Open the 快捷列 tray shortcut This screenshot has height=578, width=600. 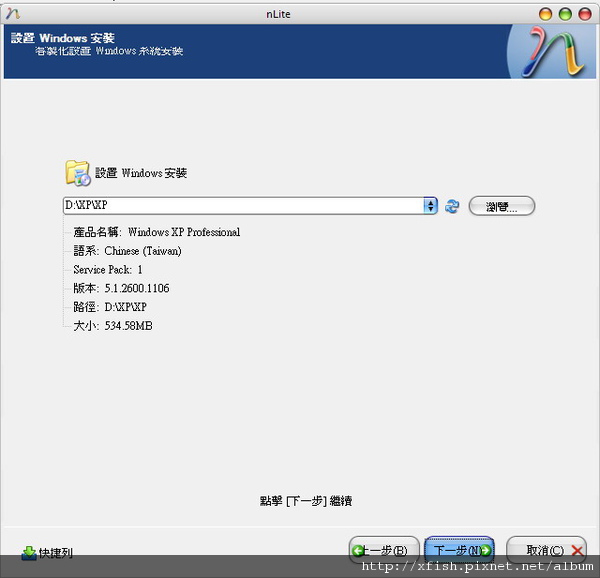pos(47,552)
